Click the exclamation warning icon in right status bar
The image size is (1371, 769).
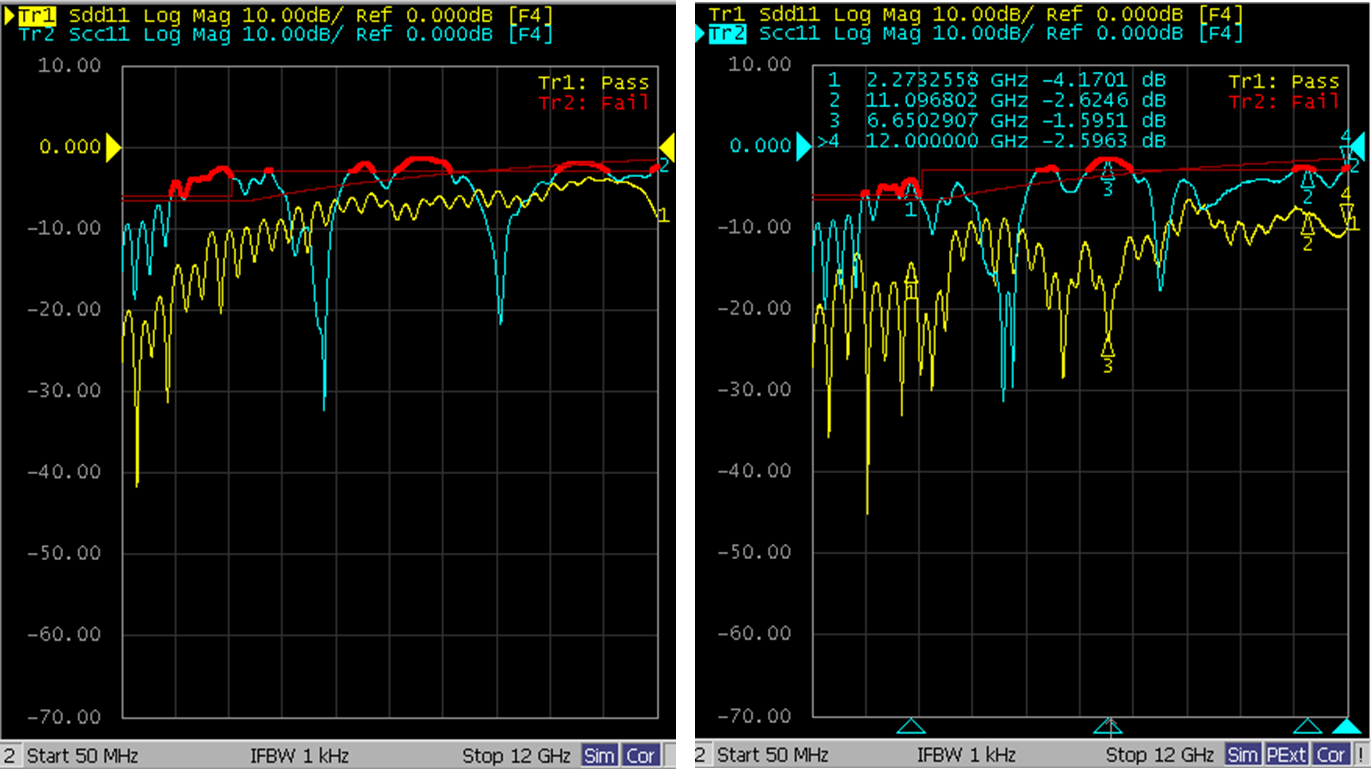pyautogui.click(x=1361, y=755)
